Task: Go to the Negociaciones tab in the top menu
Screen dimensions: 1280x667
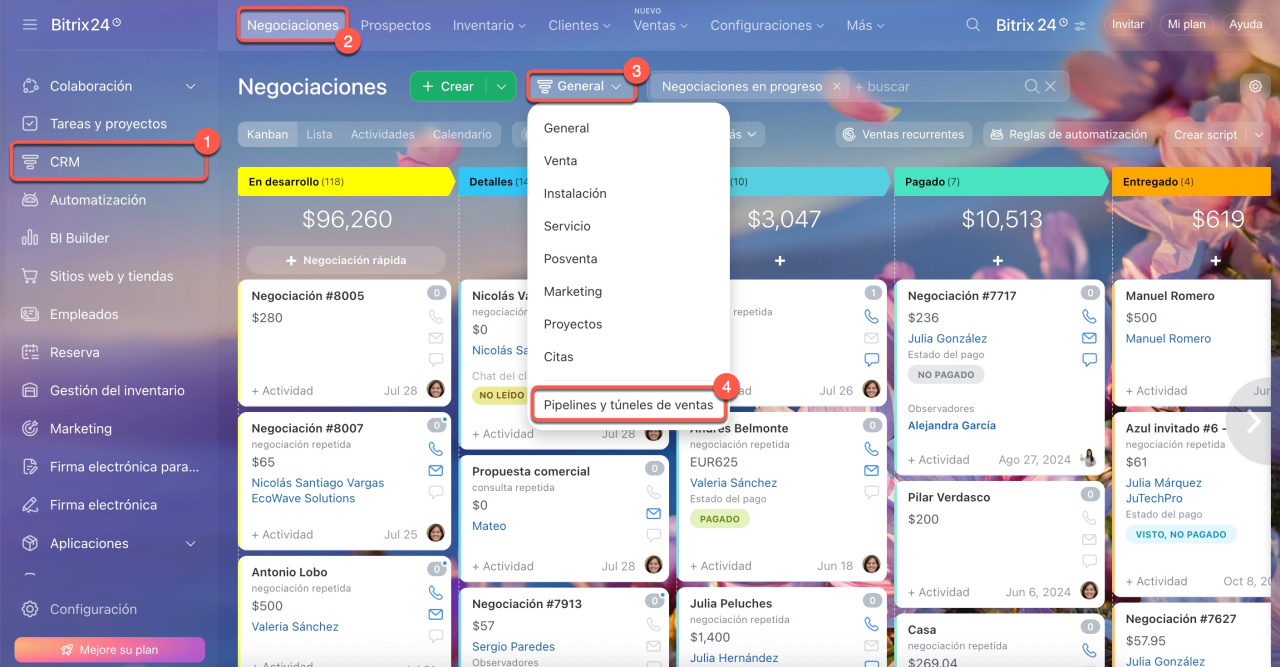Action: click(293, 25)
